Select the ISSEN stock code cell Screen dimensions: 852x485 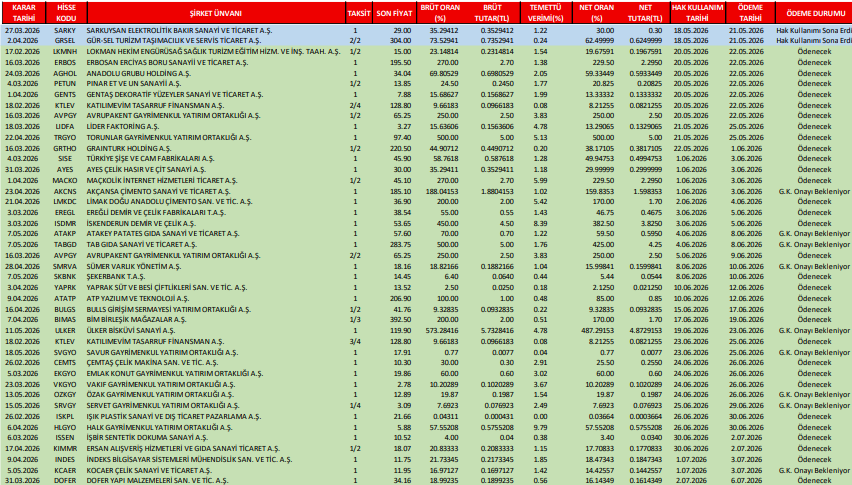(x=65, y=437)
